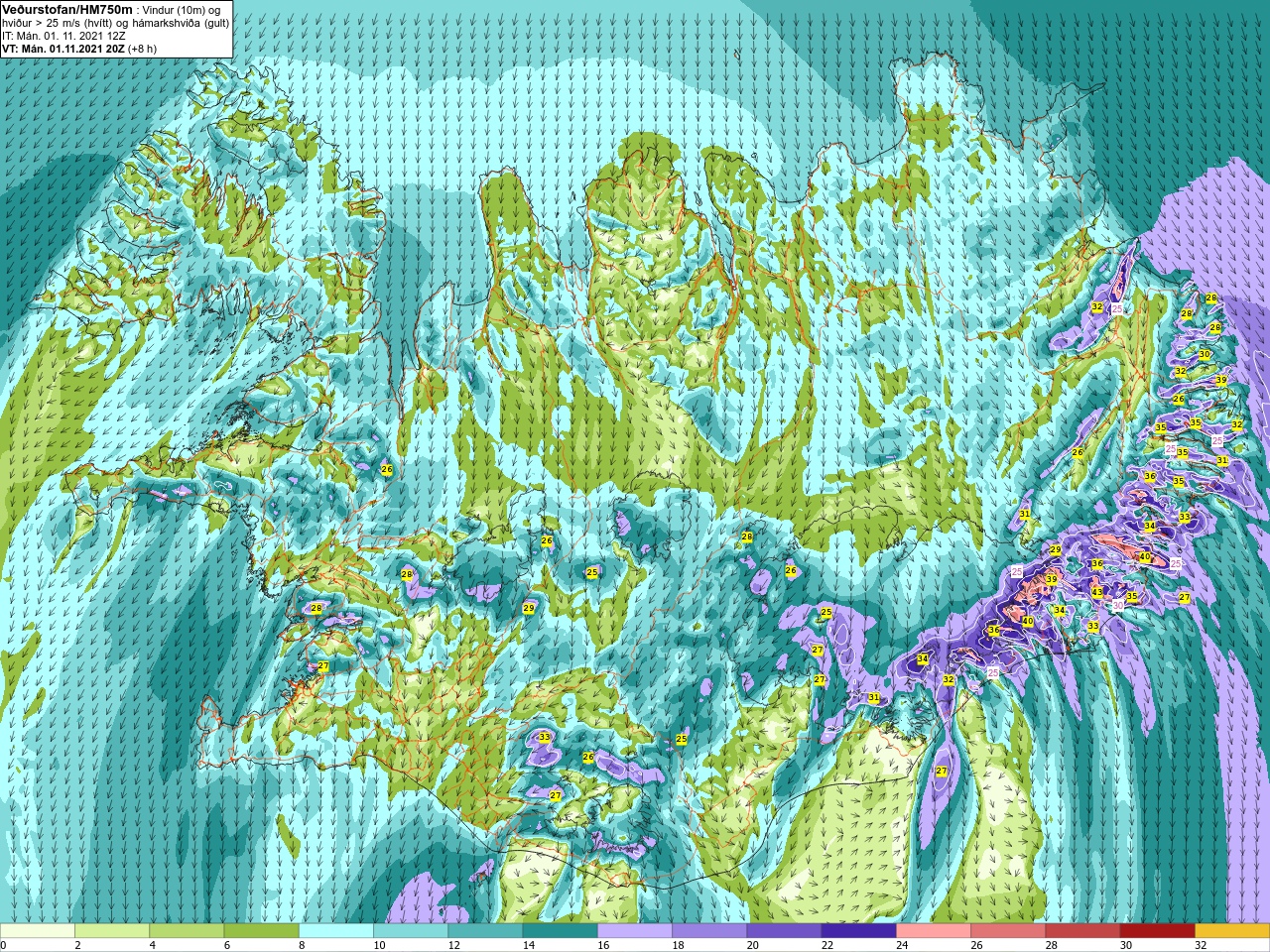
Task: Click the yellow 30 gust marker
Action: pyautogui.click(x=1204, y=354)
